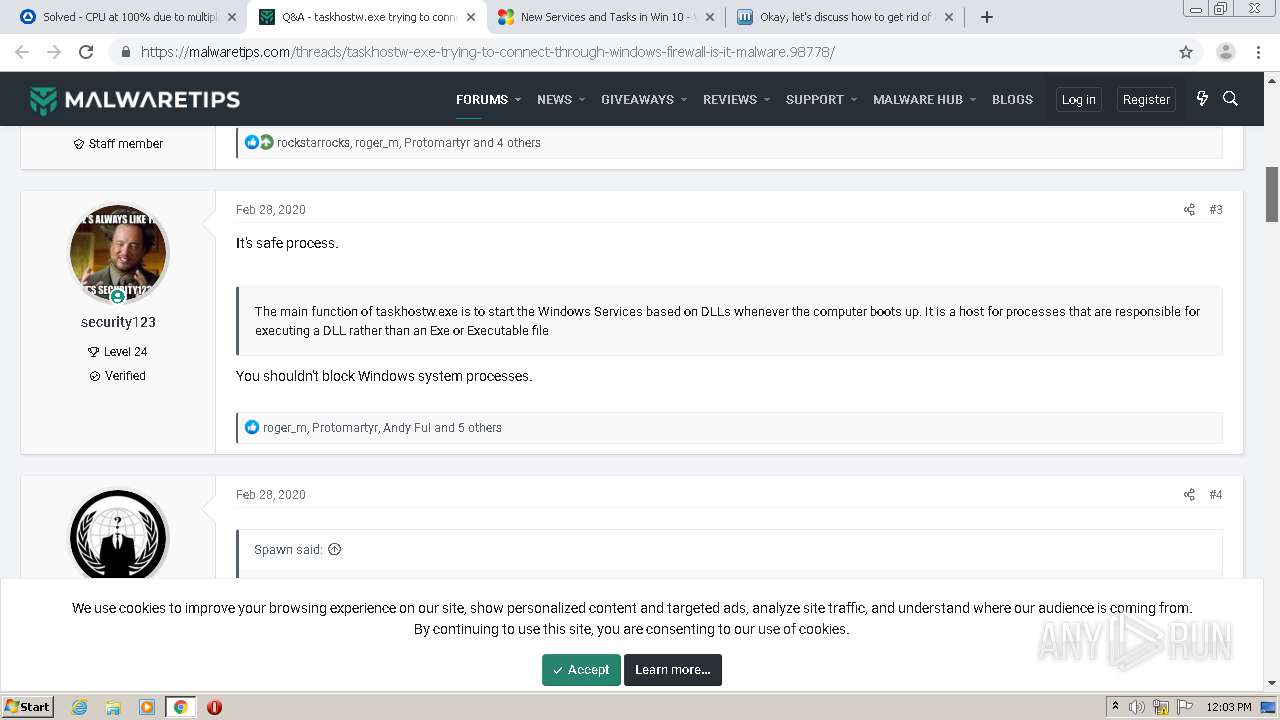Open Internet Explorer from the taskbar

[80, 707]
